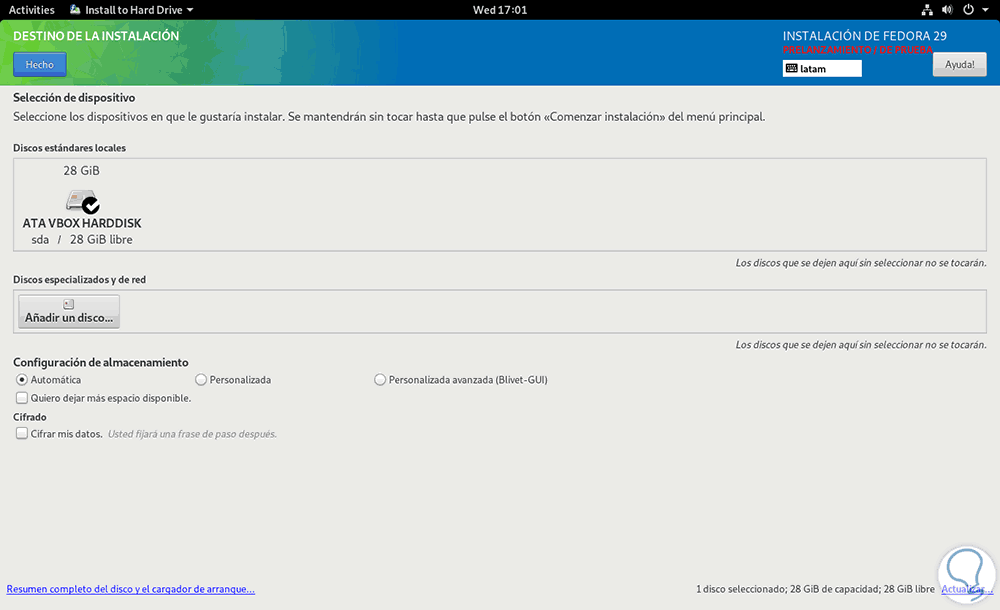Click the volume speaker icon
Image resolution: width=1000 pixels, height=610 pixels.
[x=948, y=10]
